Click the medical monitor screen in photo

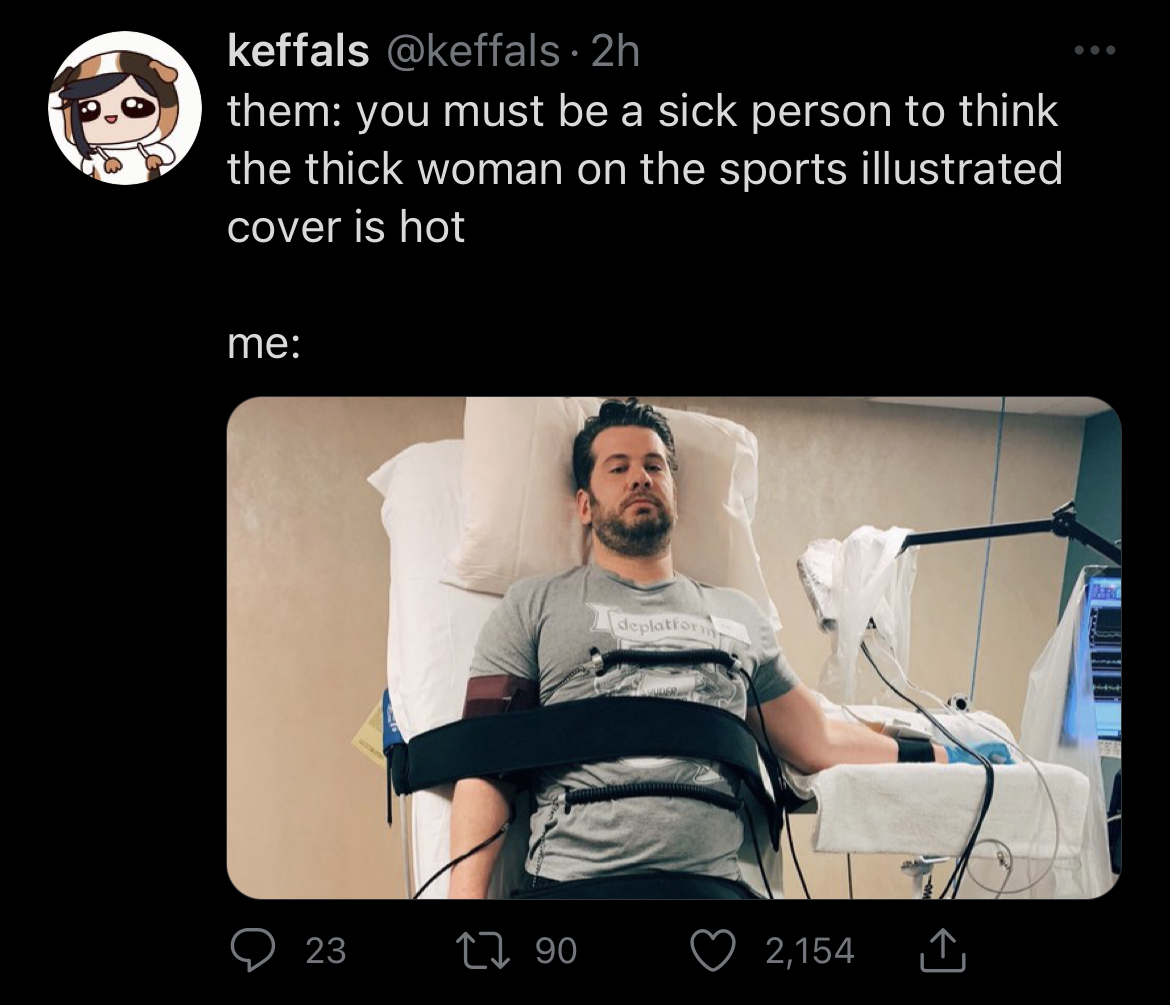1104,657
